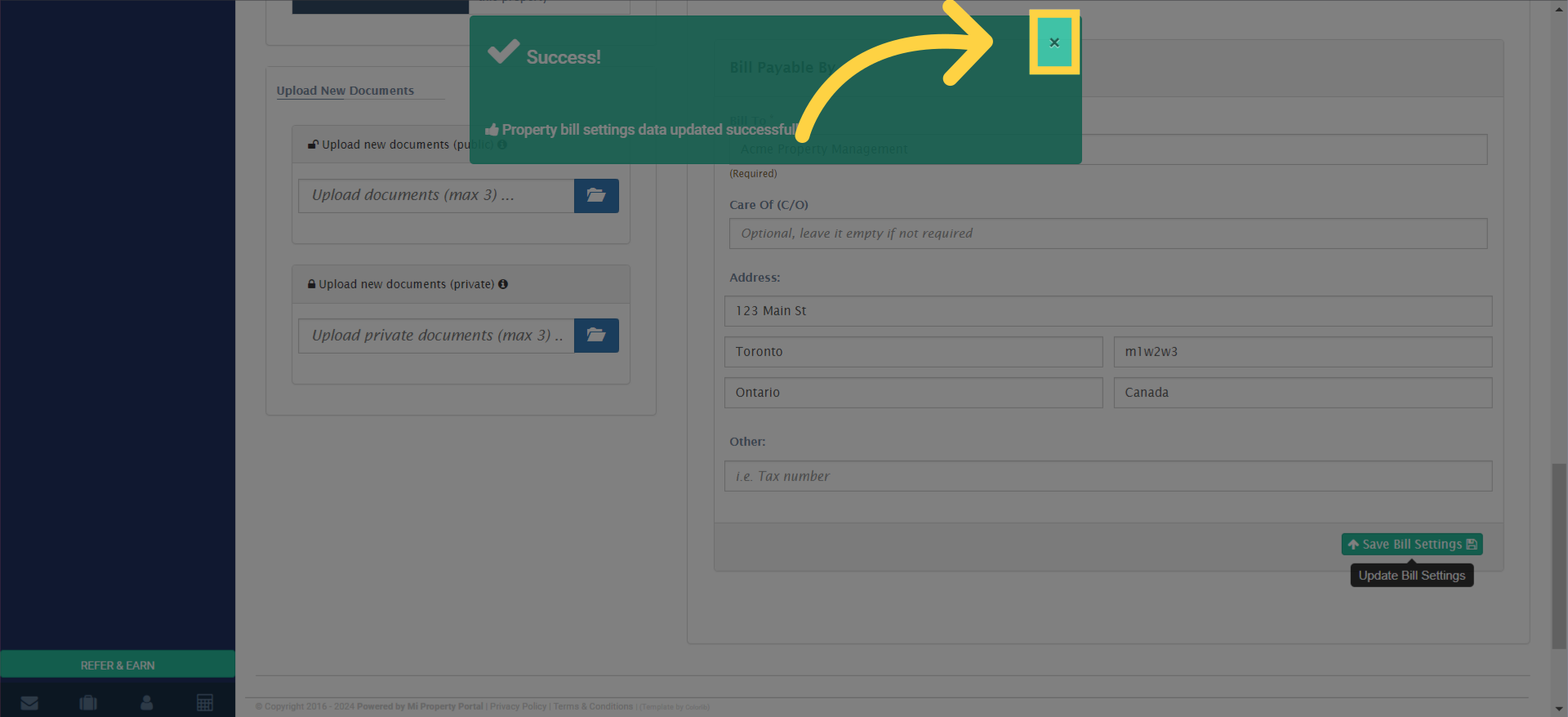Click the 'Address:' label

[755, 278]
